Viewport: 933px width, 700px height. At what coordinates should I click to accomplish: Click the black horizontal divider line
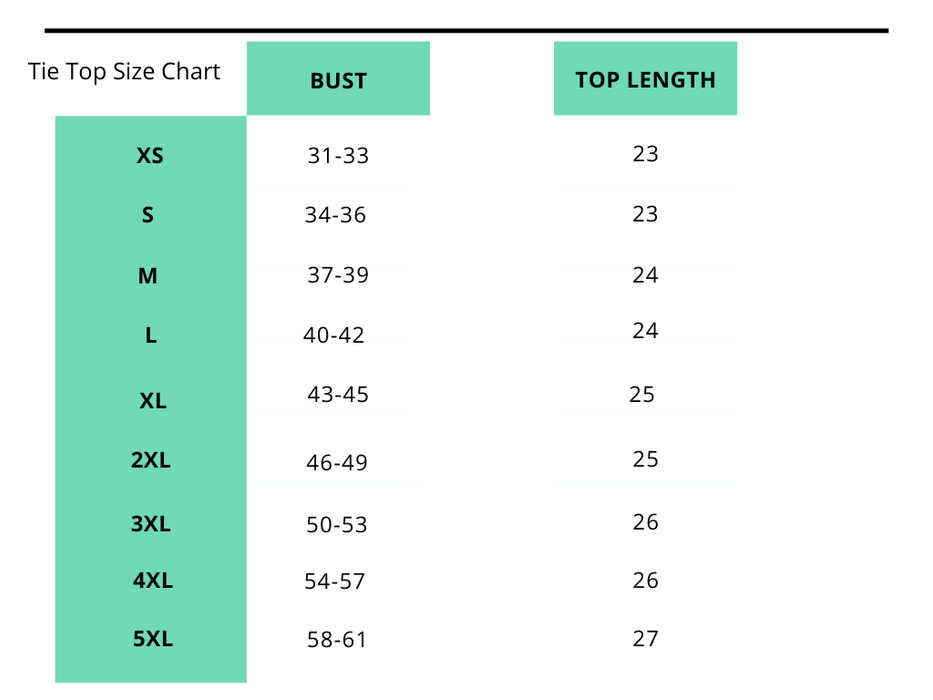466,30
